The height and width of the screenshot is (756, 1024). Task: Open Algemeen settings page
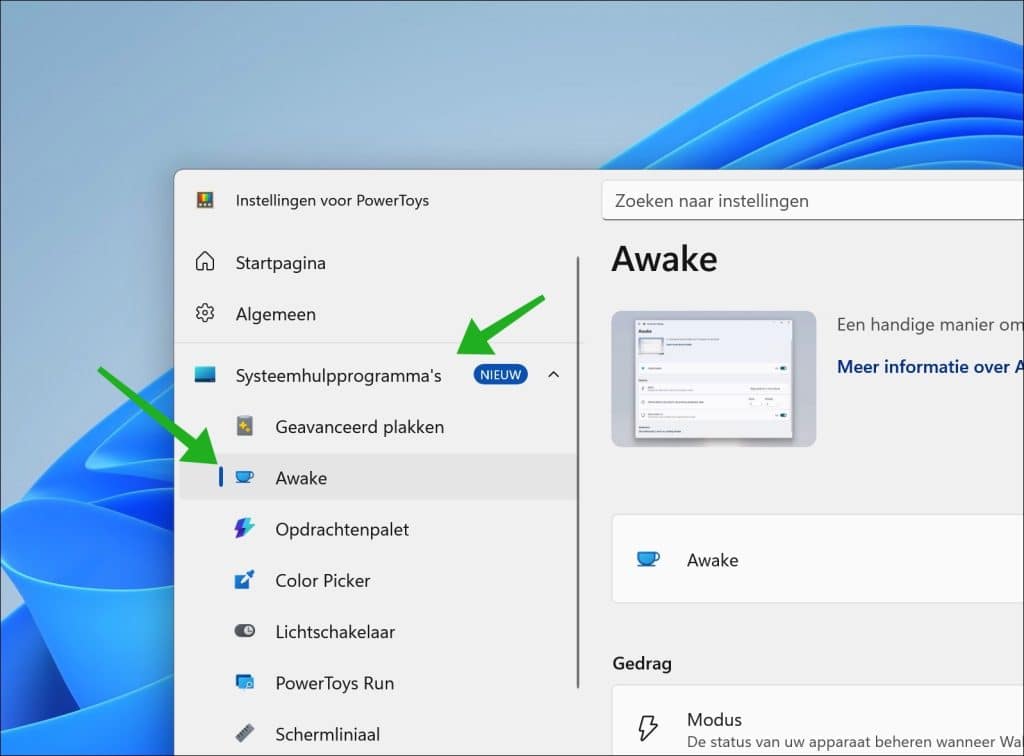tap(379, 314)
